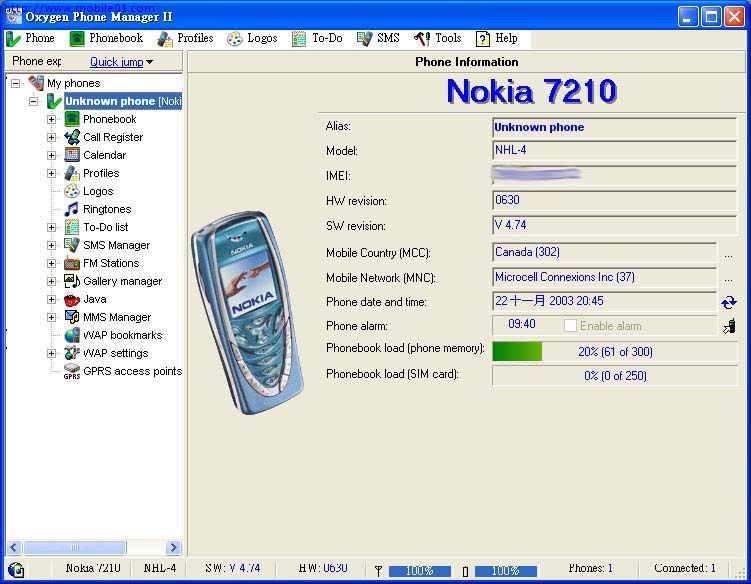This screenshot has height=584, width=751.
Task: Select GPRS access points label
Action: pos(133,371)
